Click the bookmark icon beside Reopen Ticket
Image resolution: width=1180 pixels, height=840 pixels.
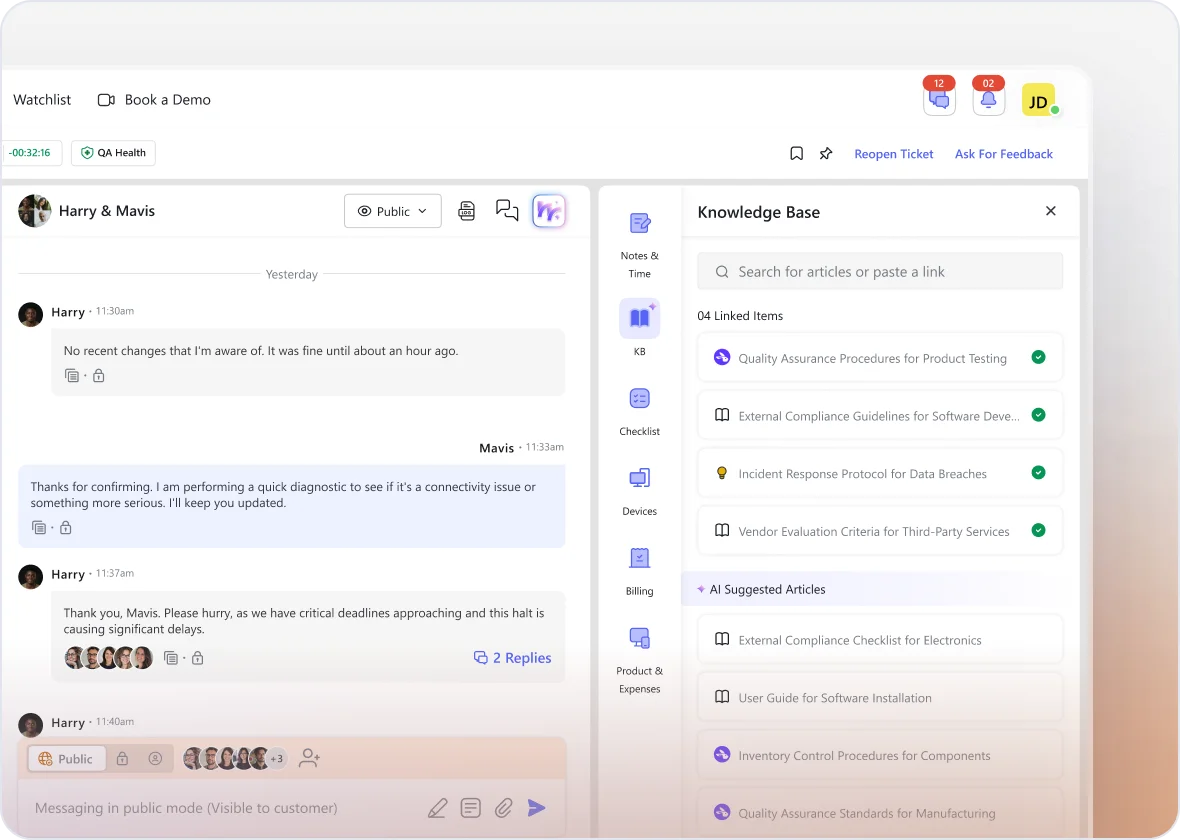click(797, 154)
